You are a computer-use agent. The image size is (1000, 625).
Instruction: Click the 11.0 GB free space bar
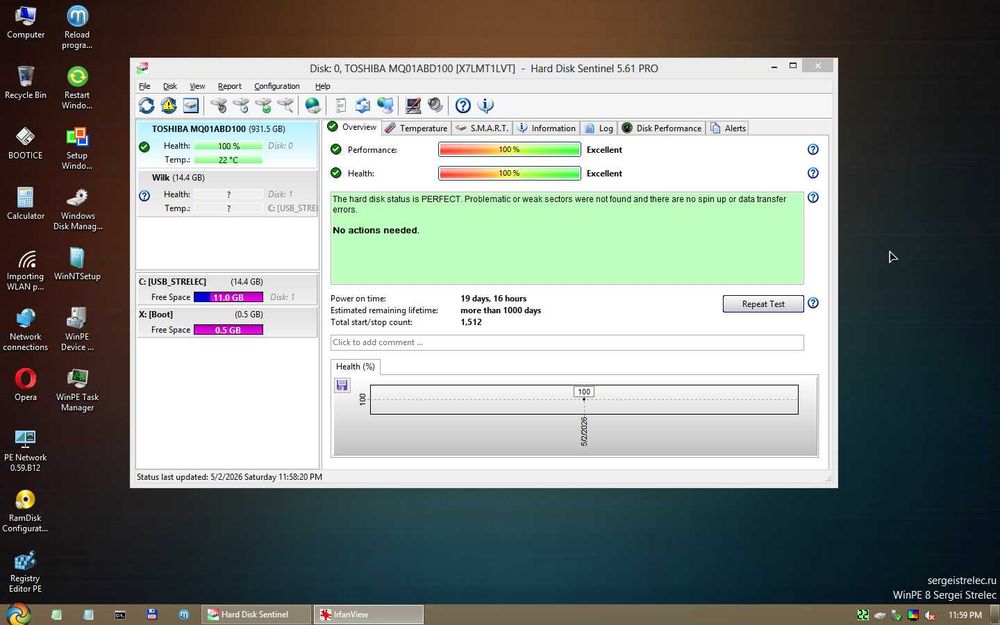click(228, 297)
